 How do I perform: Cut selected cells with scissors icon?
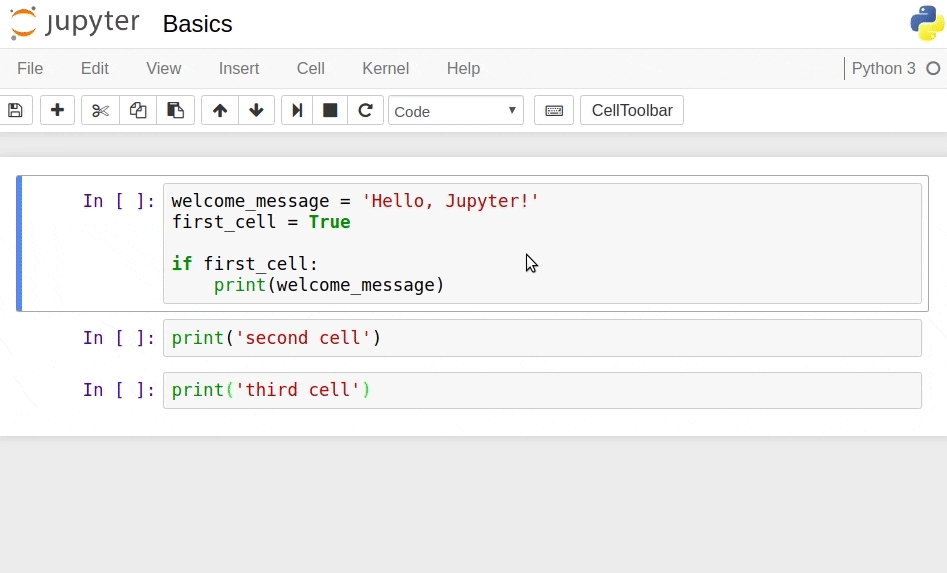click(x=100, y=110)
